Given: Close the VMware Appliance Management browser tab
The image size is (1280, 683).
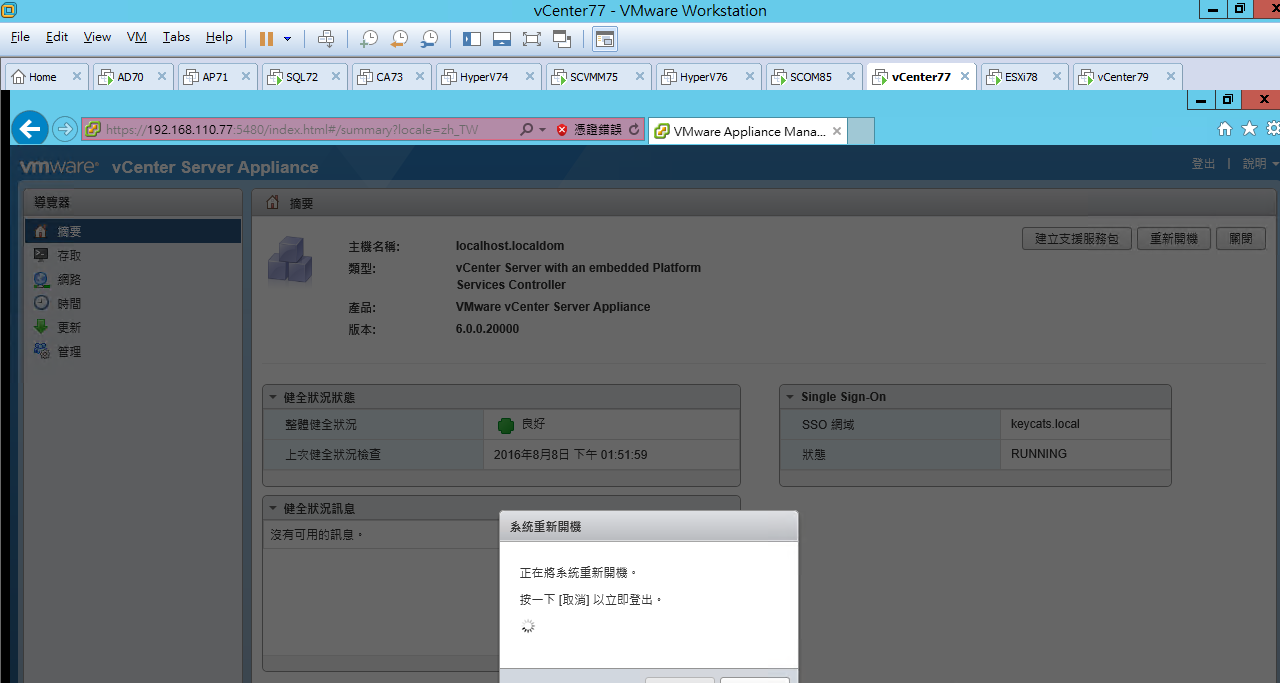Looking at the screenshot, I should (x=837, y=131).
